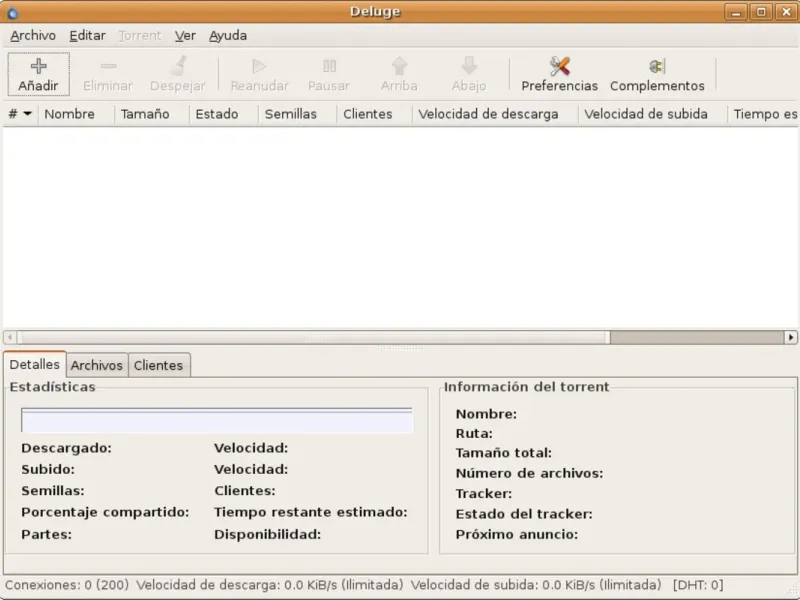Sort by the # column header
The width and height of the screenshot is (800, 600).
[20, 114]
